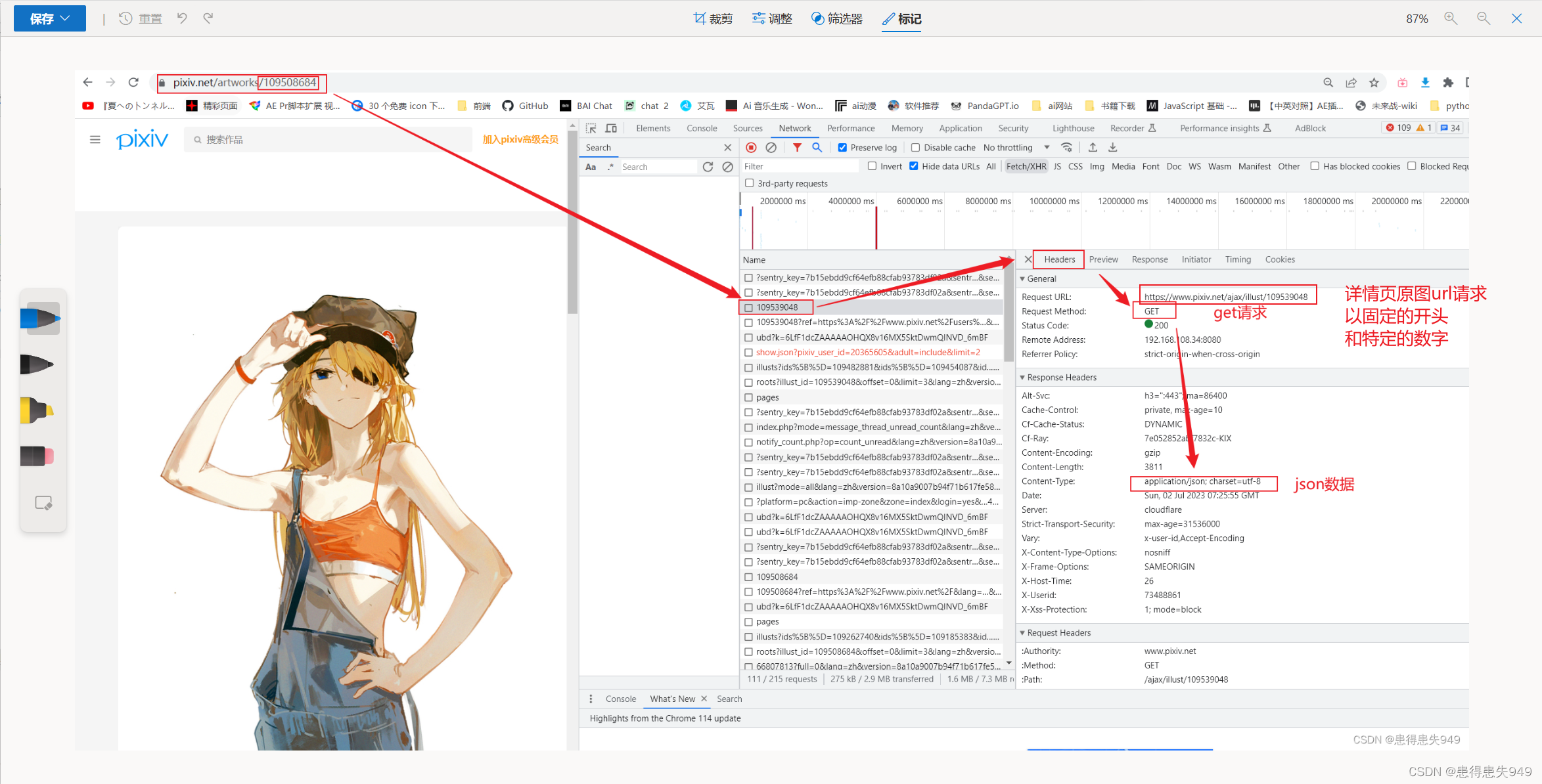
Task: Open network conditions wifi icon
Action: (x=1067, y=148)
